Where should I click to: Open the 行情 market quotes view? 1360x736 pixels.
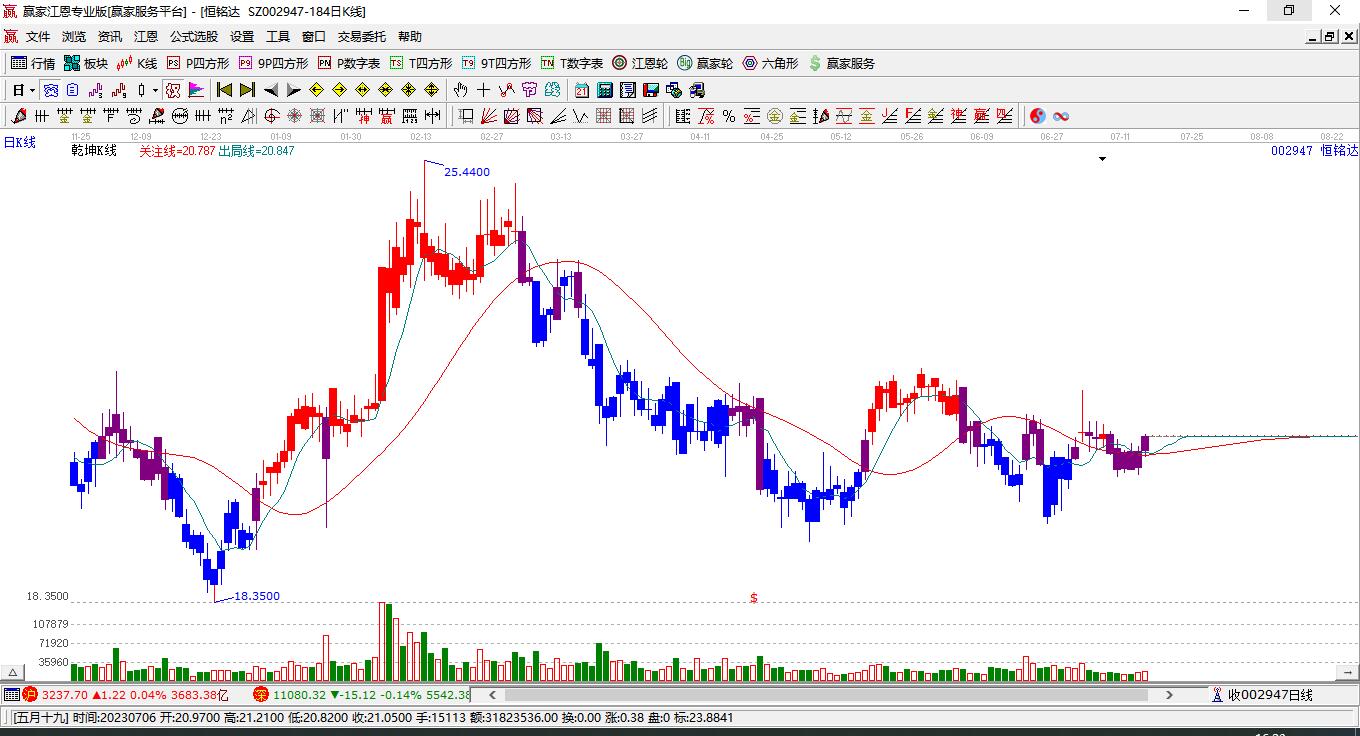coord(32,63)
